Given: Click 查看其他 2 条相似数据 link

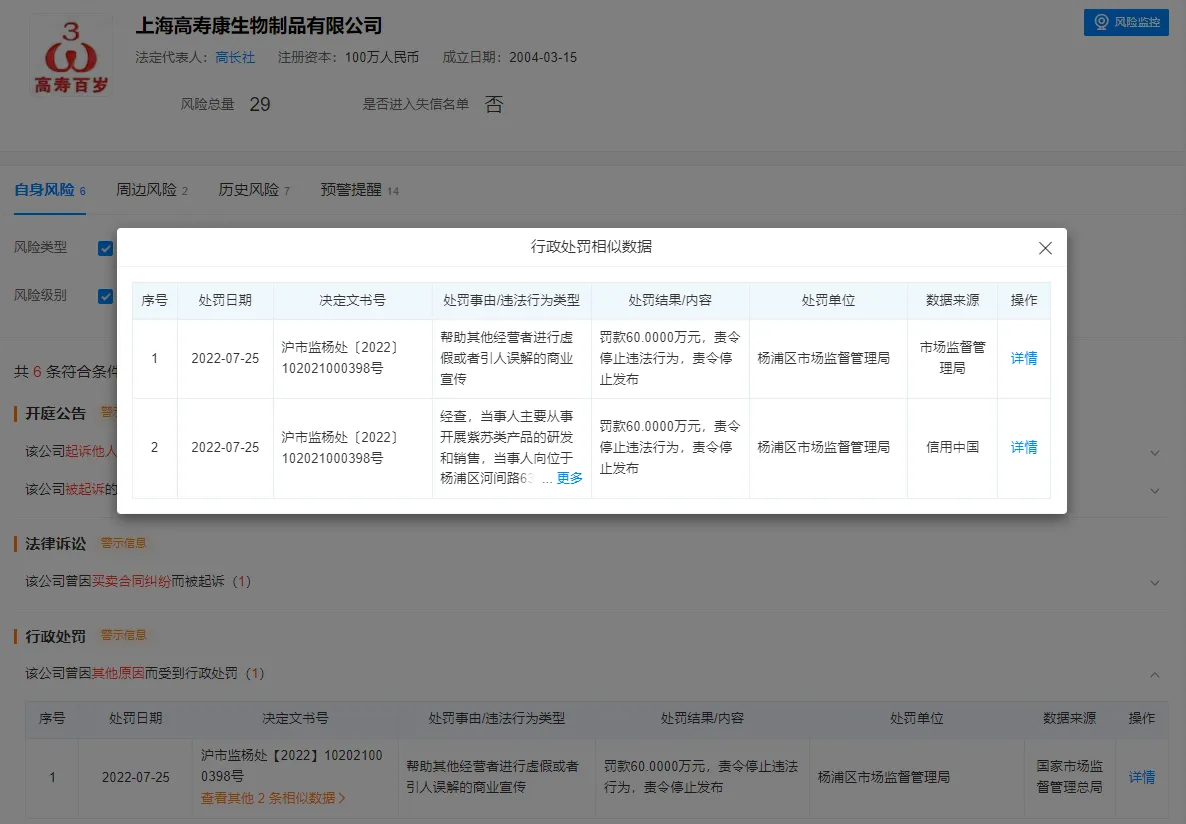Looking at the screenshot, I should [273, 798].
